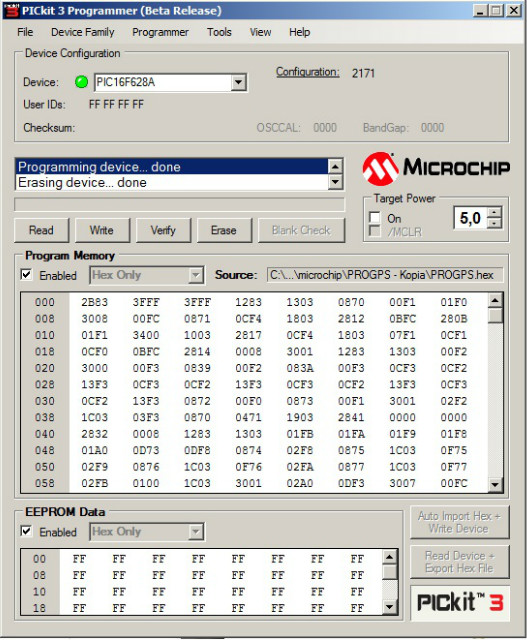Click memory cell 0D73 in row 048
Image resolution: width=527 pixels, height=640 pixels.
[x=146, y=450]
